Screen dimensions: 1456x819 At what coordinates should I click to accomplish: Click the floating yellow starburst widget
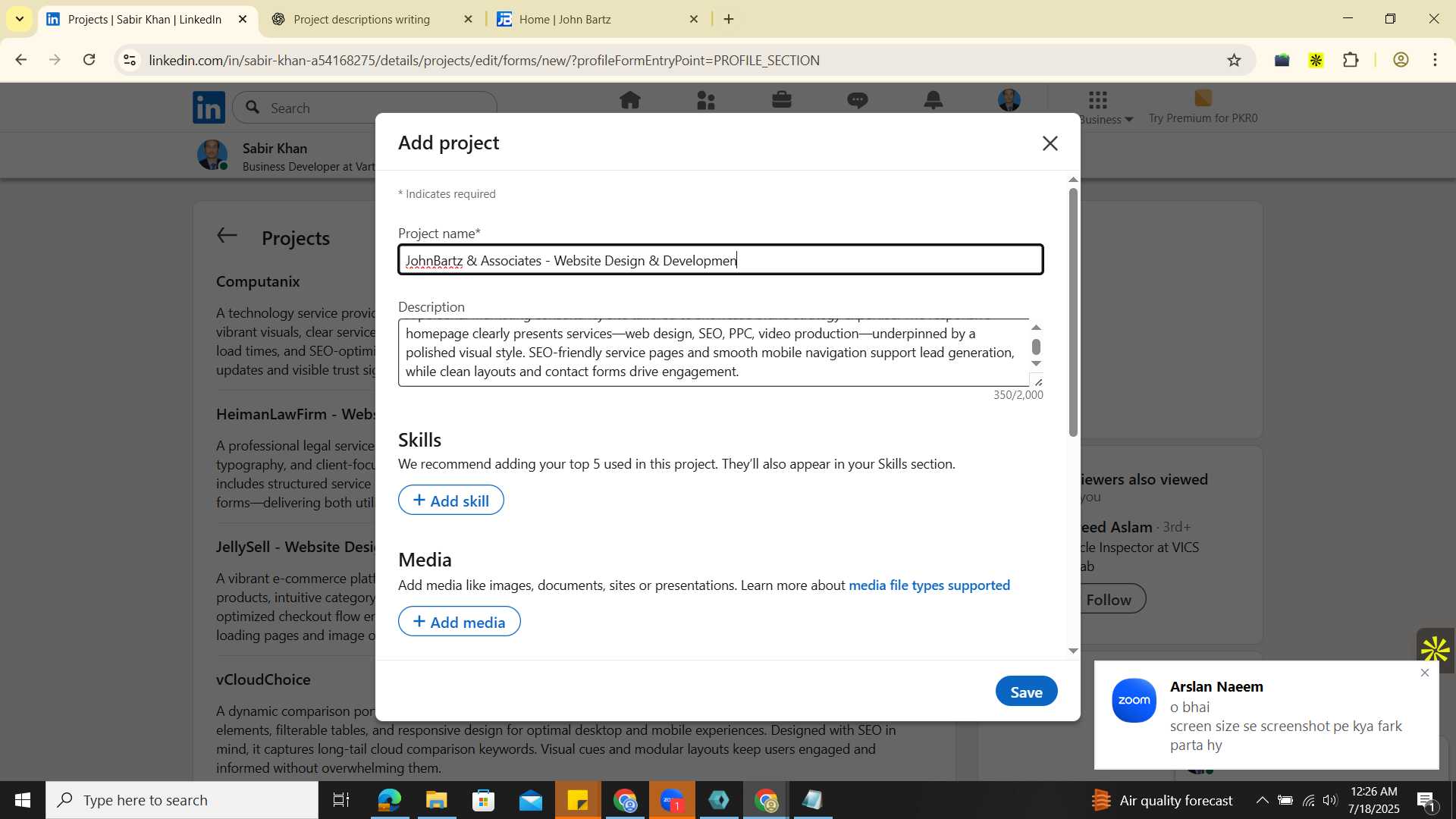click(1435, 650)
